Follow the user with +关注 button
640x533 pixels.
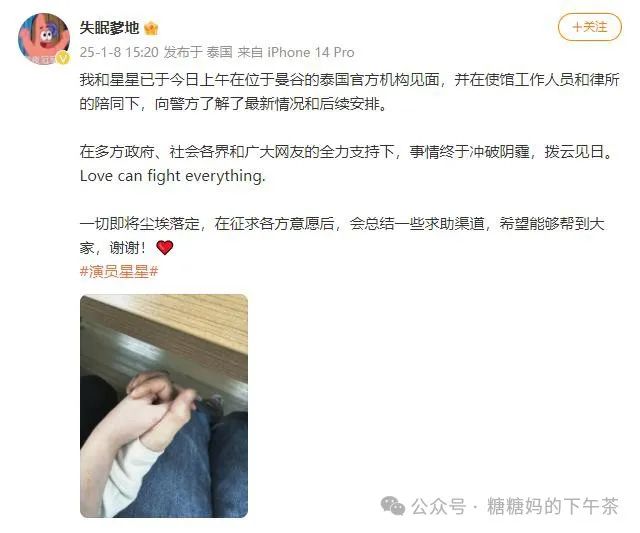tap(590, 27)
